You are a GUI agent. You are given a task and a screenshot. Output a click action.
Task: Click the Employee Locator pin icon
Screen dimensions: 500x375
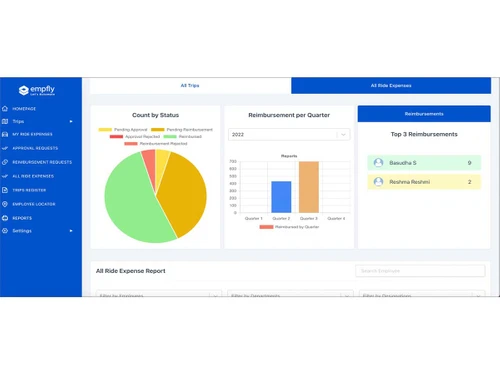pos(5,204)
